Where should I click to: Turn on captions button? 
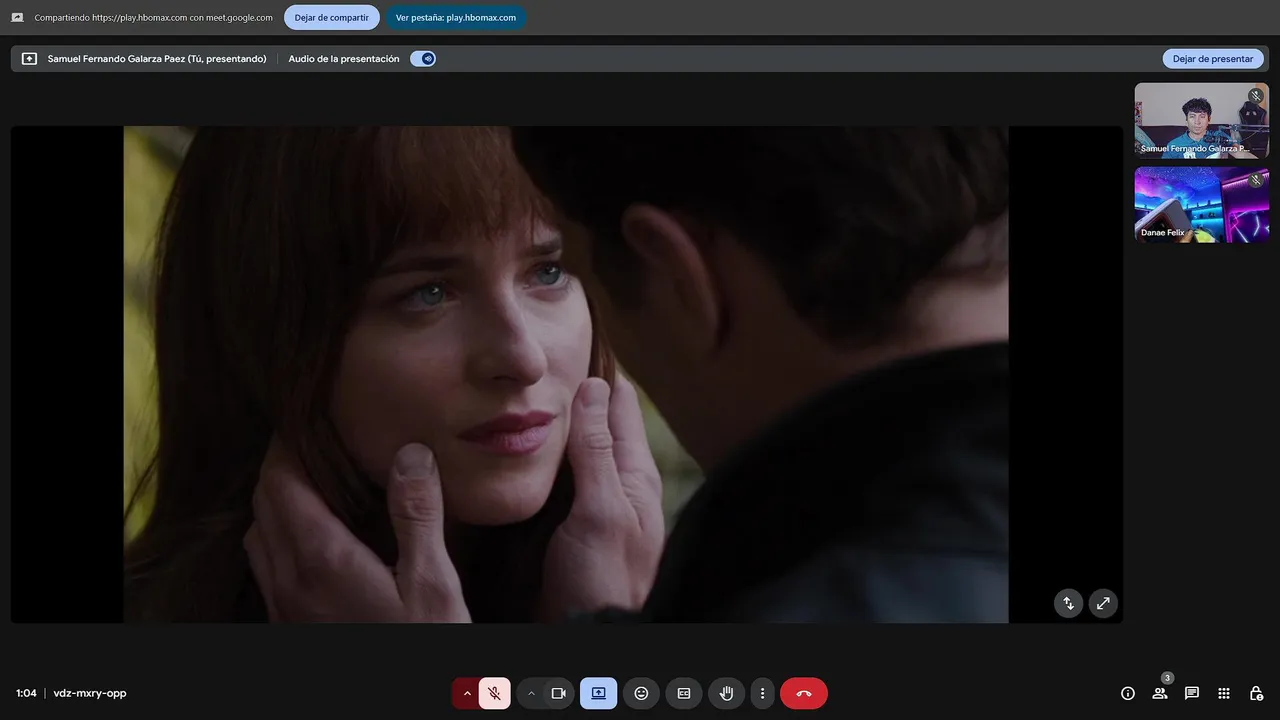(x=684, y=693)
